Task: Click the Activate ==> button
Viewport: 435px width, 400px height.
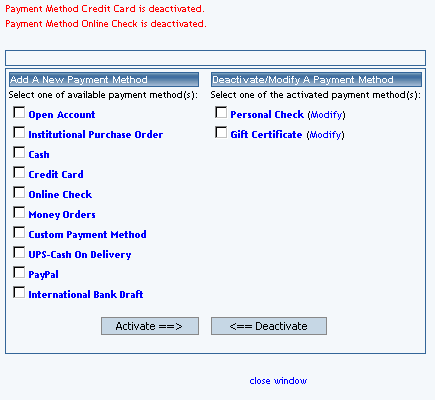Action: click(150, 326)
